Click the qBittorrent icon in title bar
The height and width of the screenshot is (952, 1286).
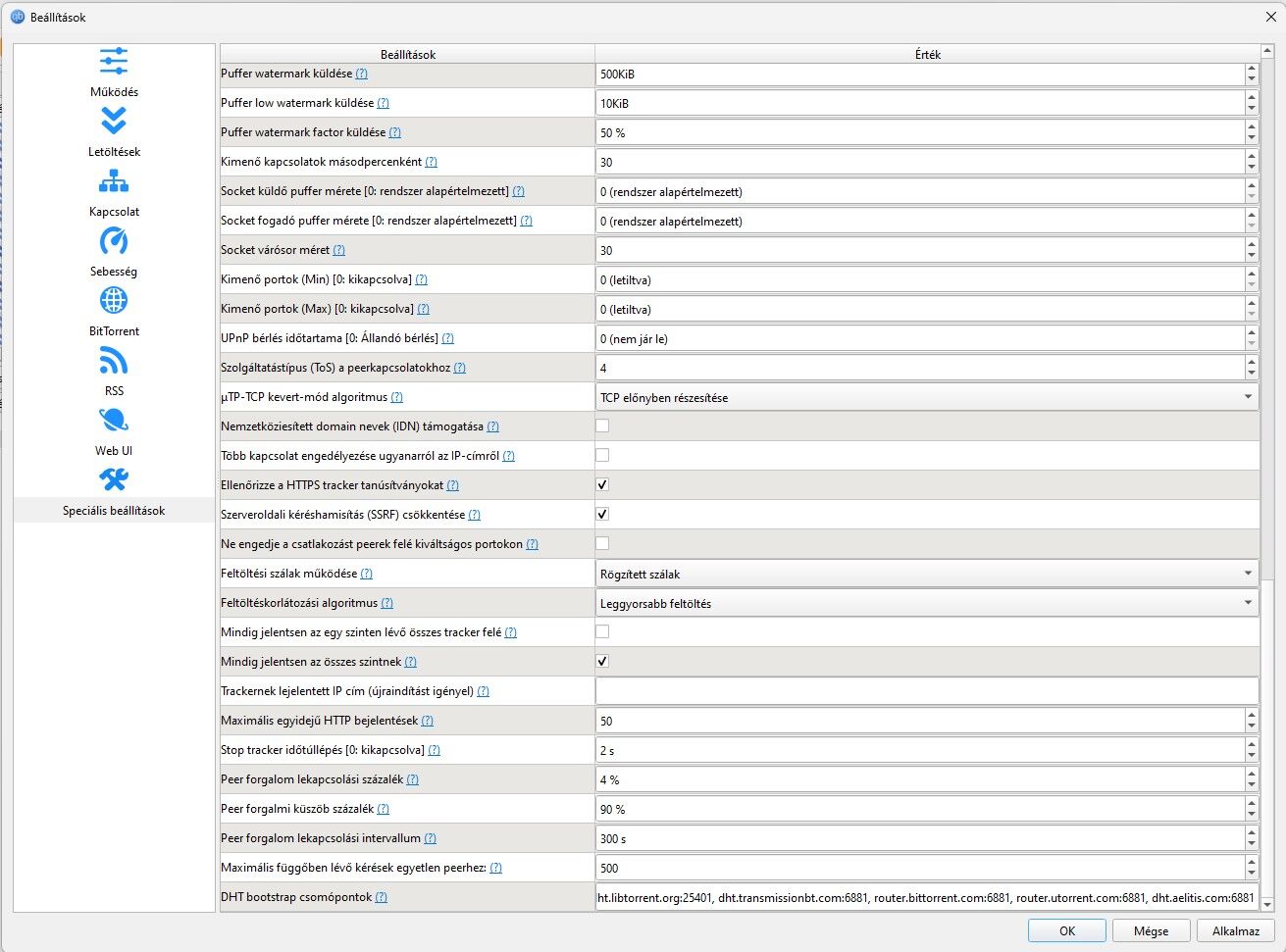pyautogui.click(x=17, y=17)
